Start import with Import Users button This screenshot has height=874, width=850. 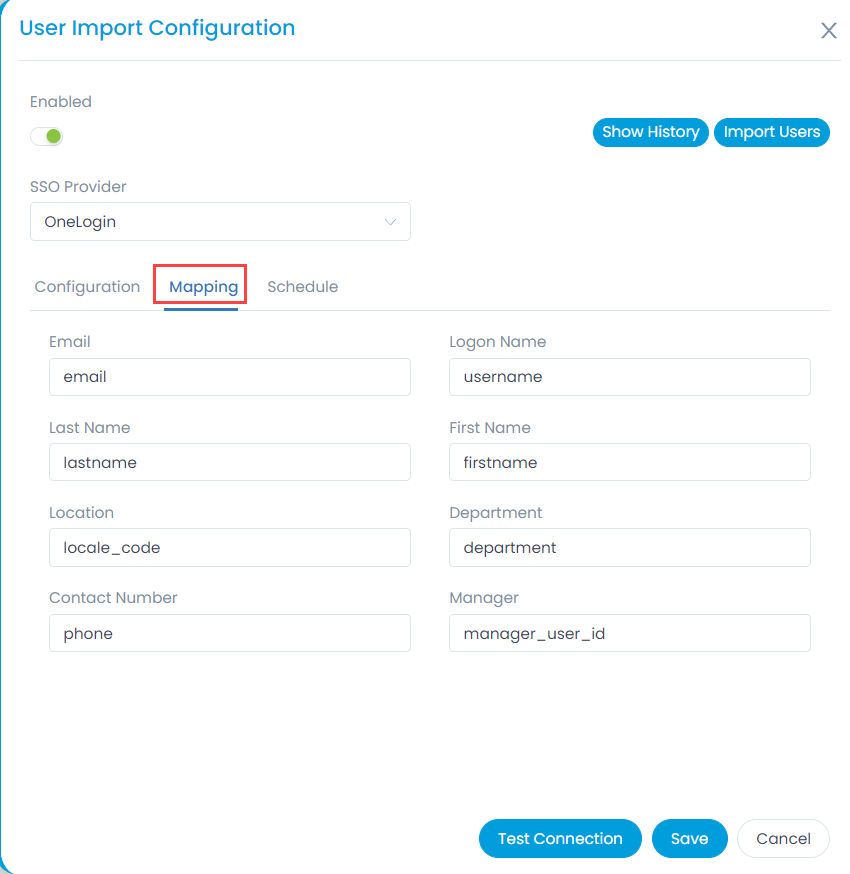pos(771,132)
